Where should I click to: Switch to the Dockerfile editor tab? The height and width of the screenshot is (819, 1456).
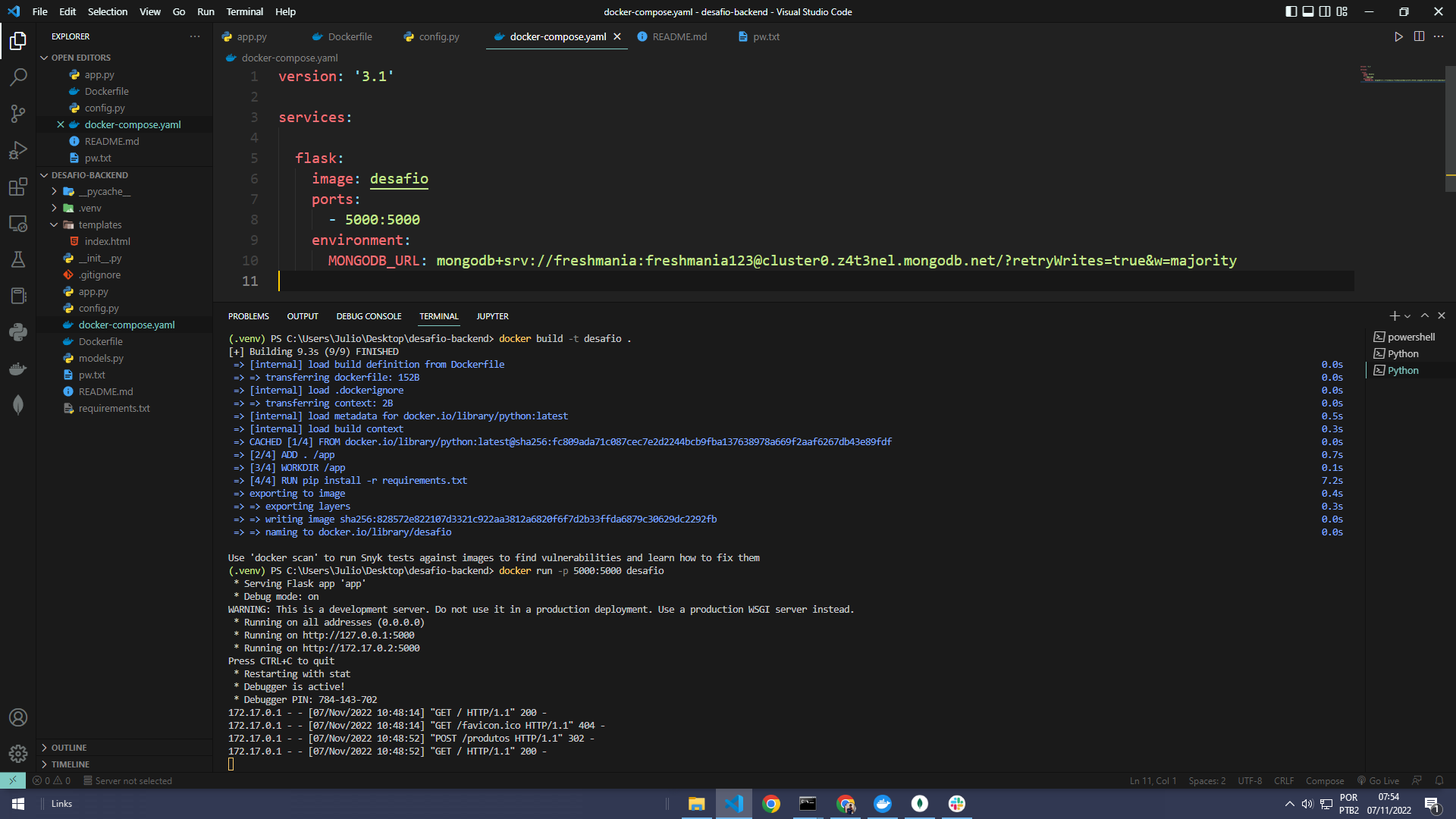350,36
